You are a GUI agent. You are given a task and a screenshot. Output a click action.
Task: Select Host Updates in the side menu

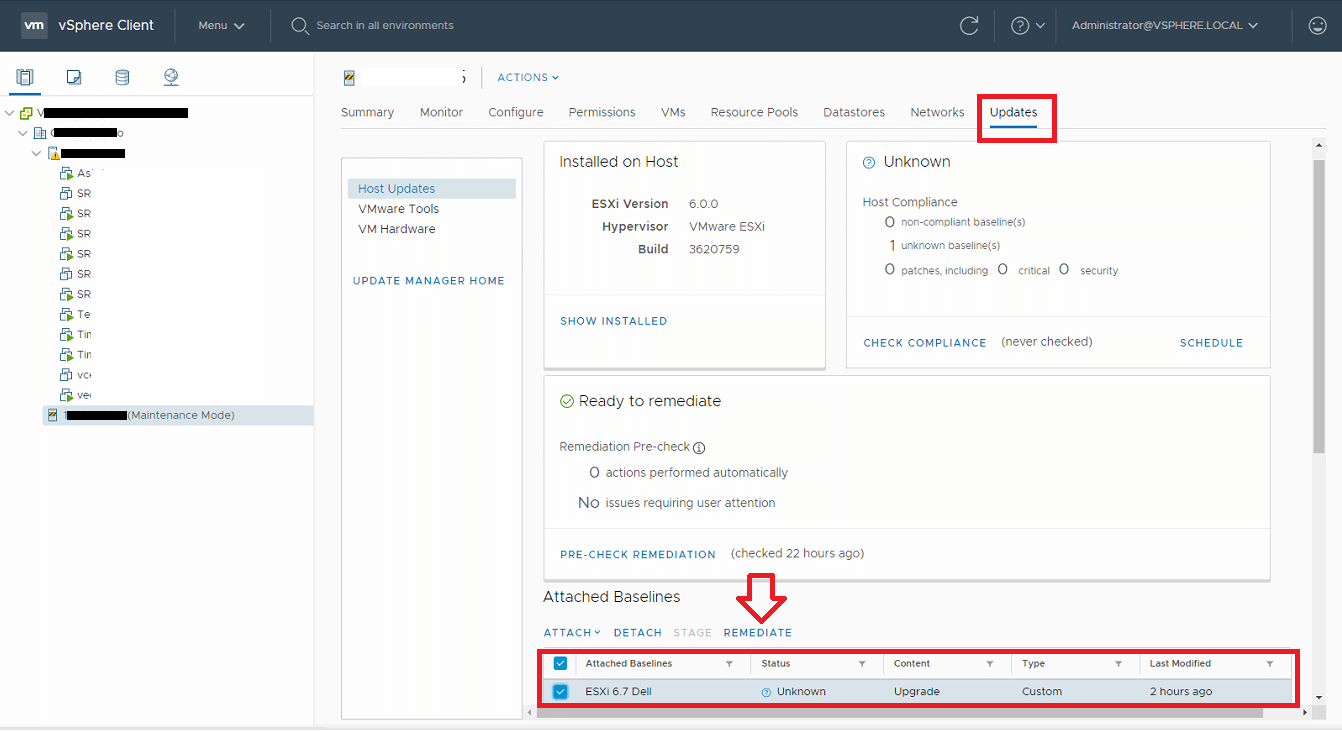coord(432,189)
